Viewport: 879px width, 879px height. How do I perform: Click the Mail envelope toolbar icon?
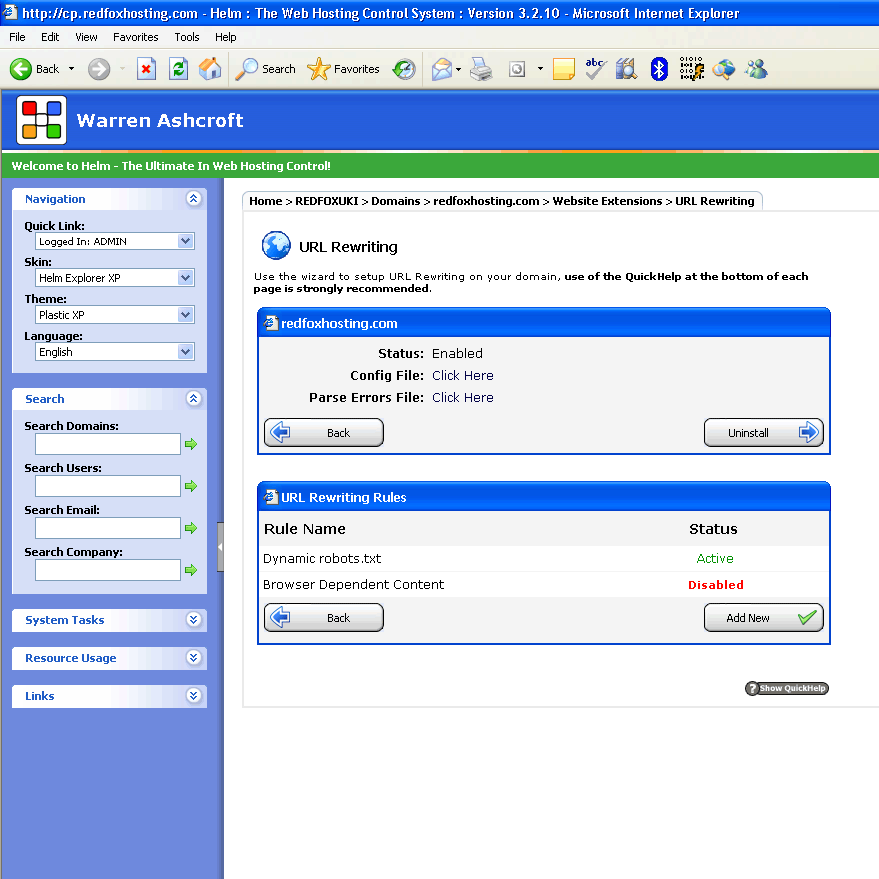tap(442, 70)
